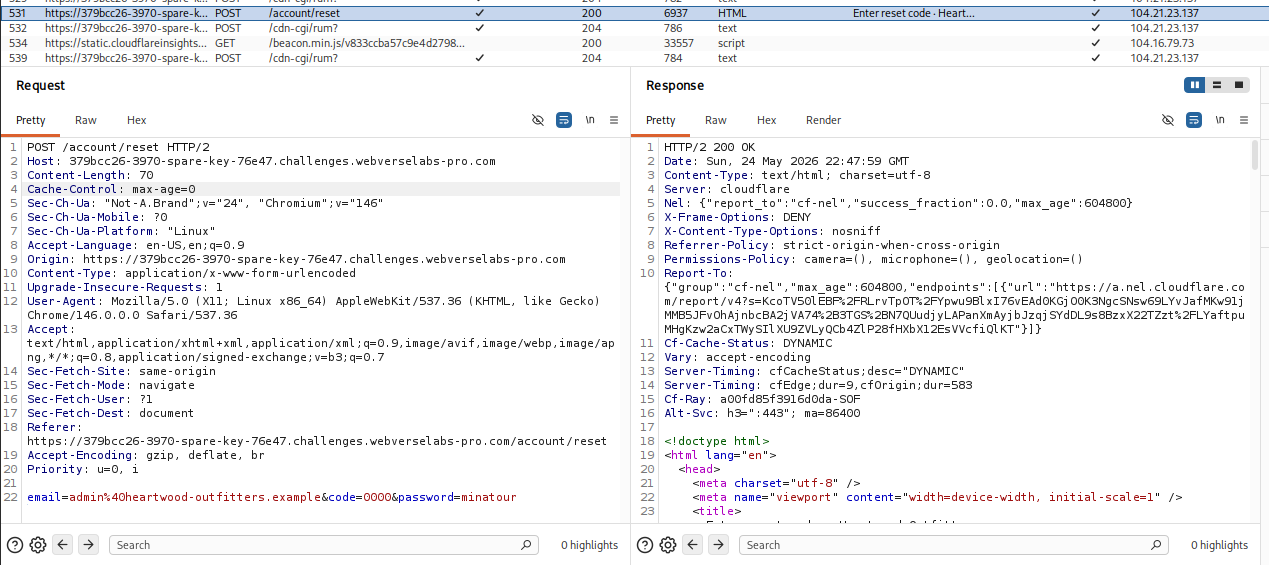Go to next search match in Response
This screenshot has height=565, width=1269.
coord(718,545)
